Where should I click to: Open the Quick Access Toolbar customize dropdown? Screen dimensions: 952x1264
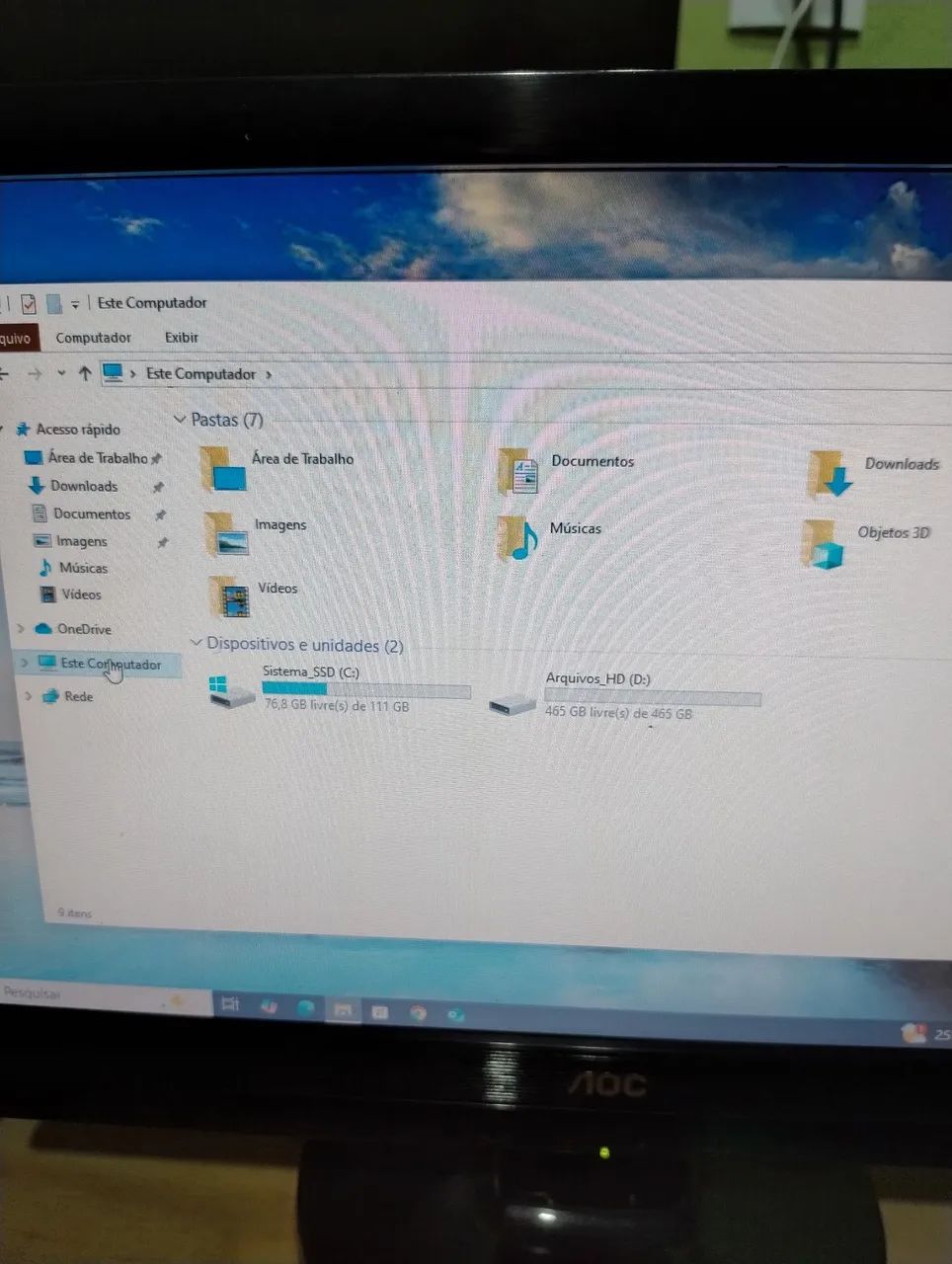75,304
